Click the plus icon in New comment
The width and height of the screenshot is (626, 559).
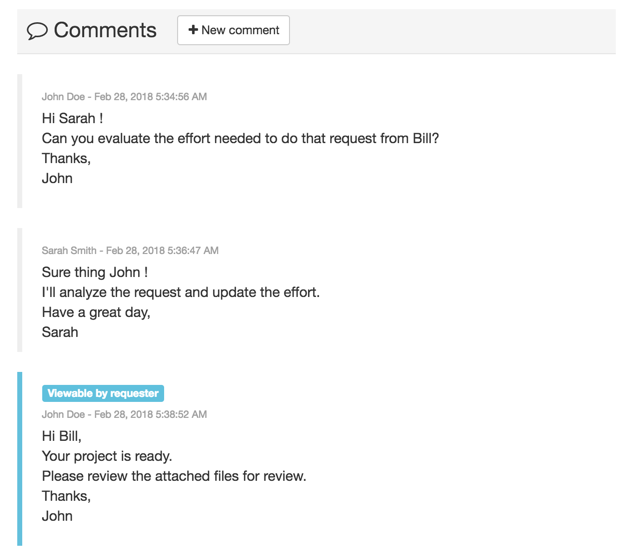tap(193, 30)
